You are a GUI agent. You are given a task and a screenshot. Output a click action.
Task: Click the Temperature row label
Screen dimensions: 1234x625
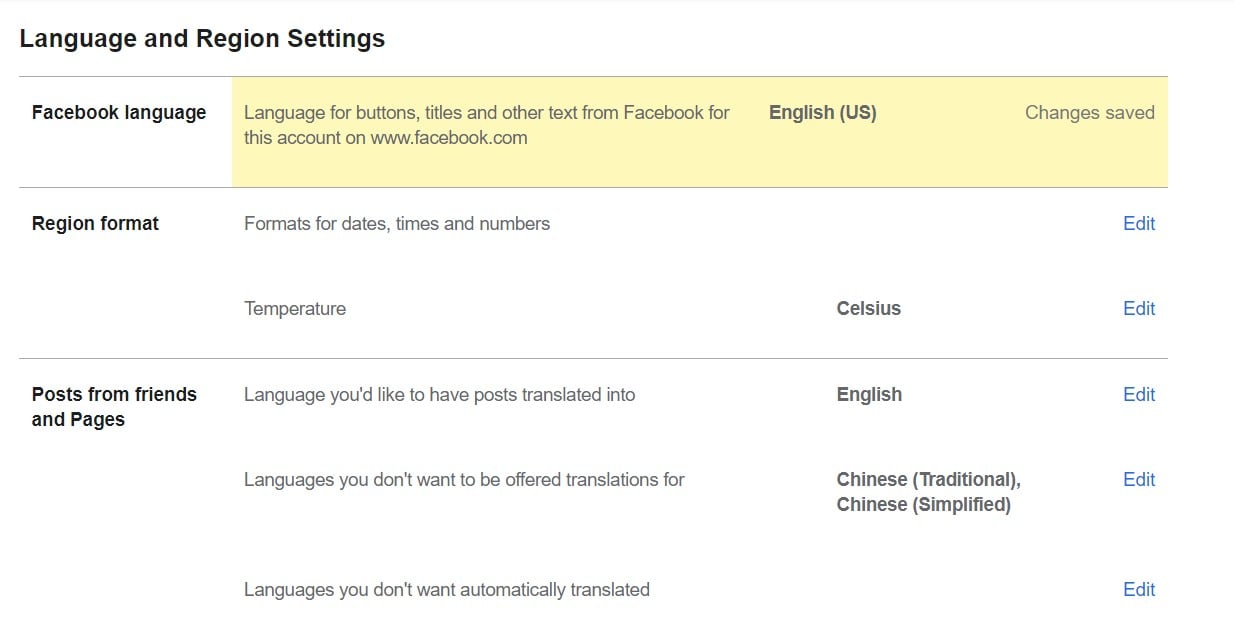pyautogui.click(x=295, y=309)
